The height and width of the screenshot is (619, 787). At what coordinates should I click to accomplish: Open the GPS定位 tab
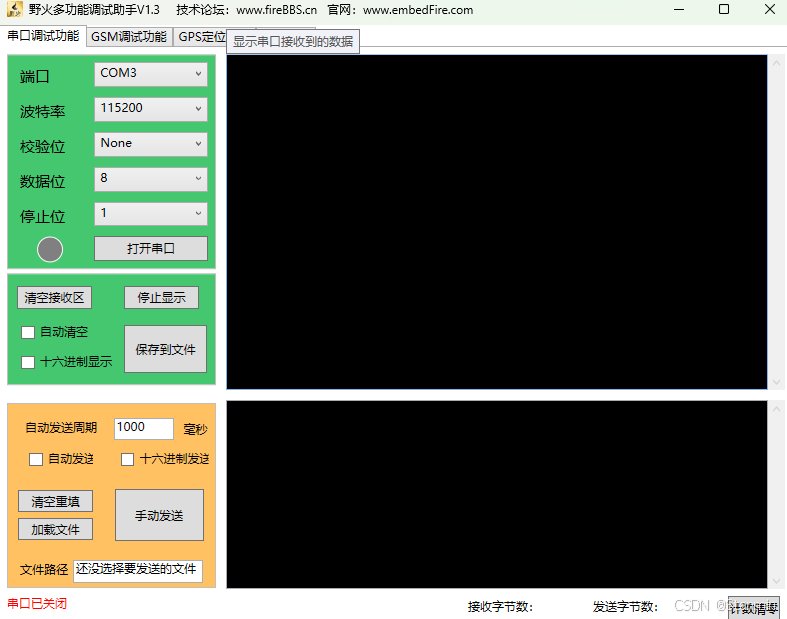point(201,37)
